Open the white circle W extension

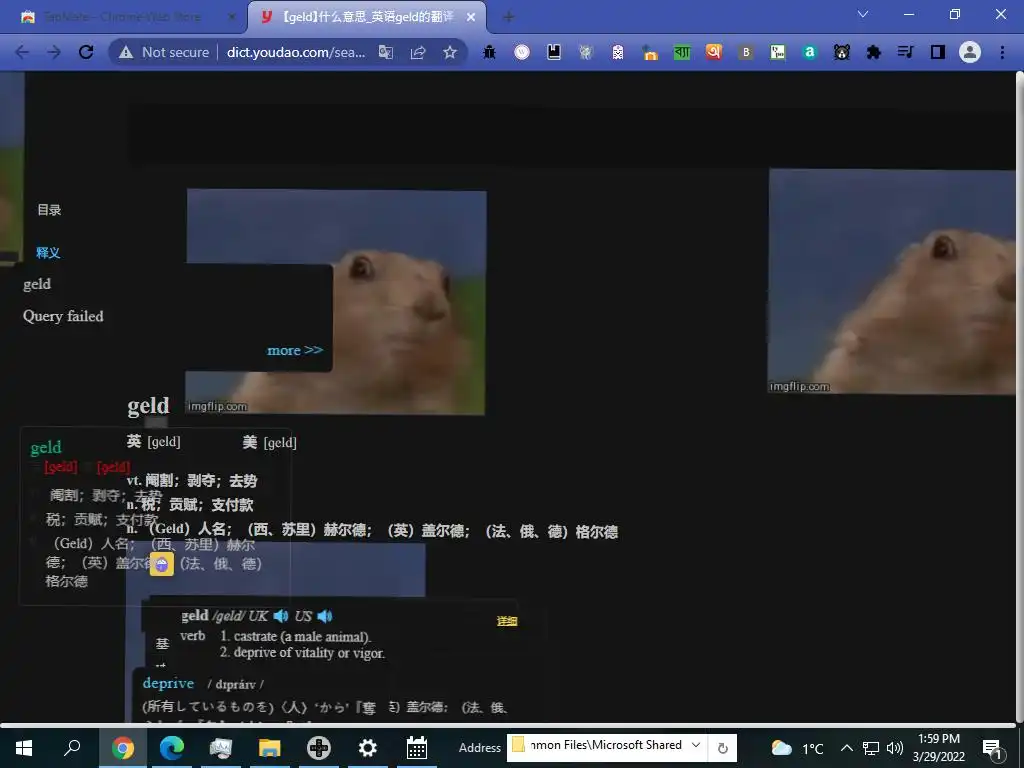pyautogui.click(x=522, y=52)
